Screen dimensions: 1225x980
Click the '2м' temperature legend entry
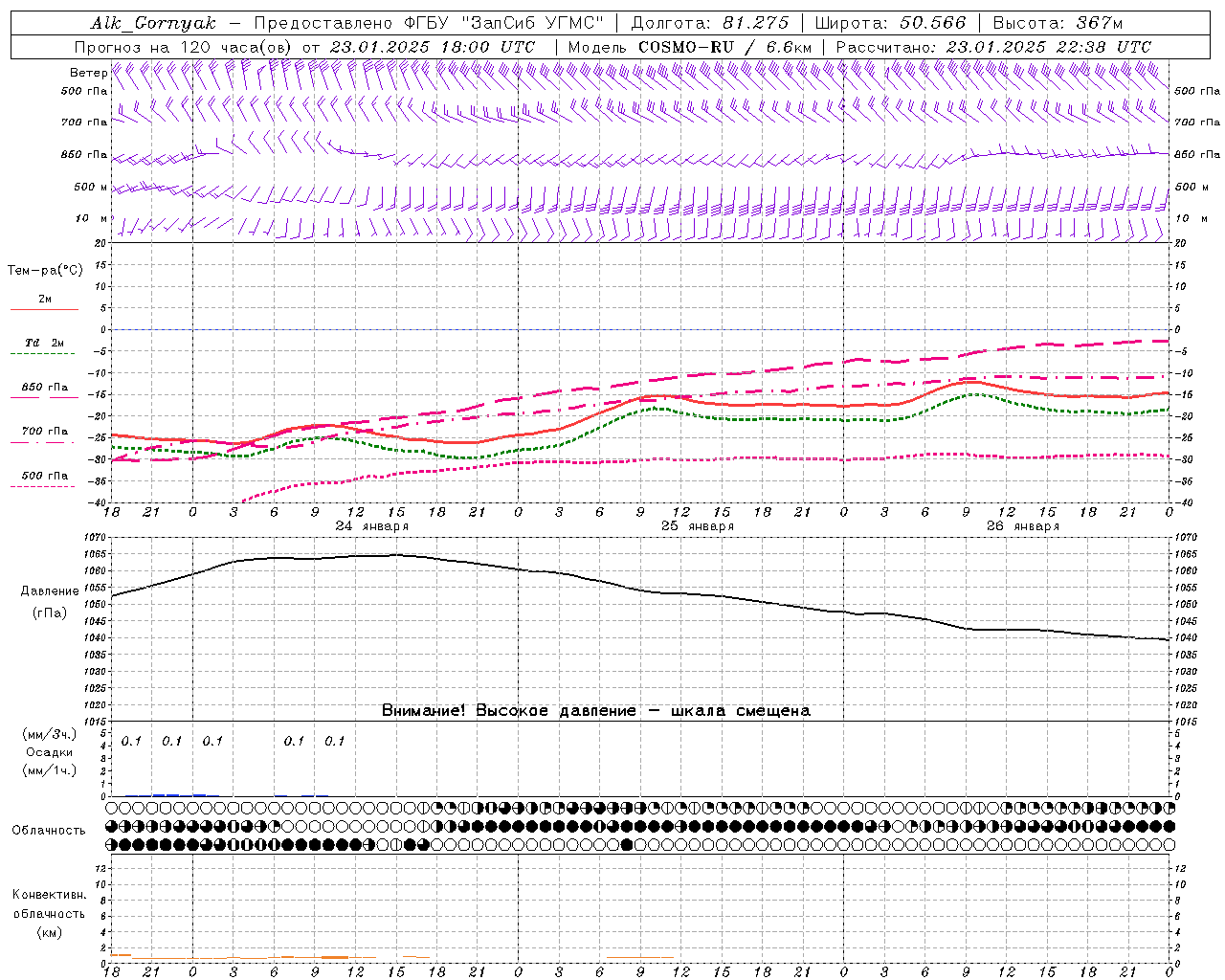45,299
